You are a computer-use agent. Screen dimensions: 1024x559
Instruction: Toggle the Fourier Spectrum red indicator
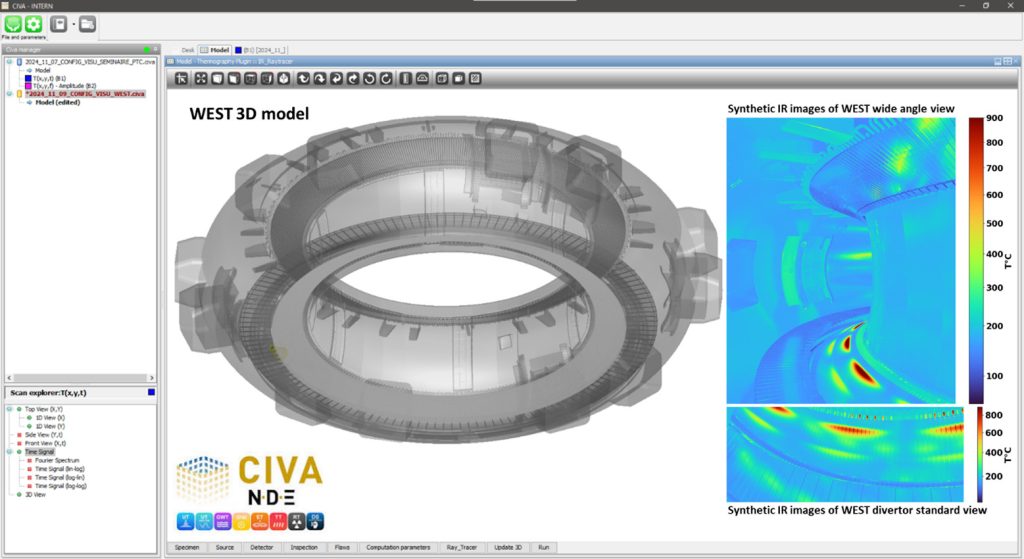tap(29, 460)
